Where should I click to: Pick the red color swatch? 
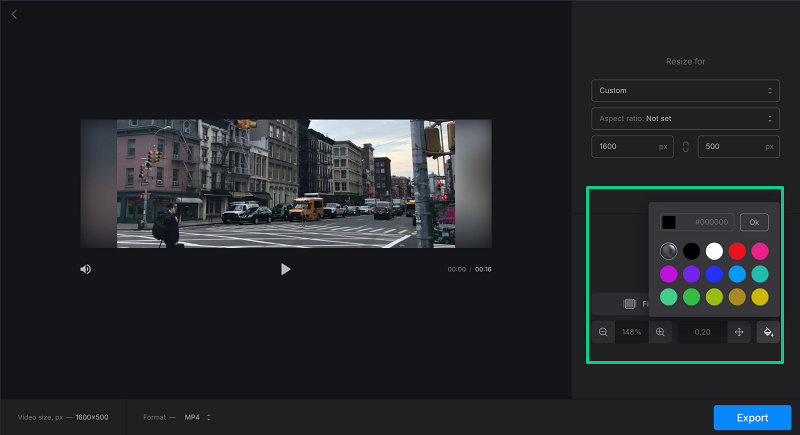737,251
